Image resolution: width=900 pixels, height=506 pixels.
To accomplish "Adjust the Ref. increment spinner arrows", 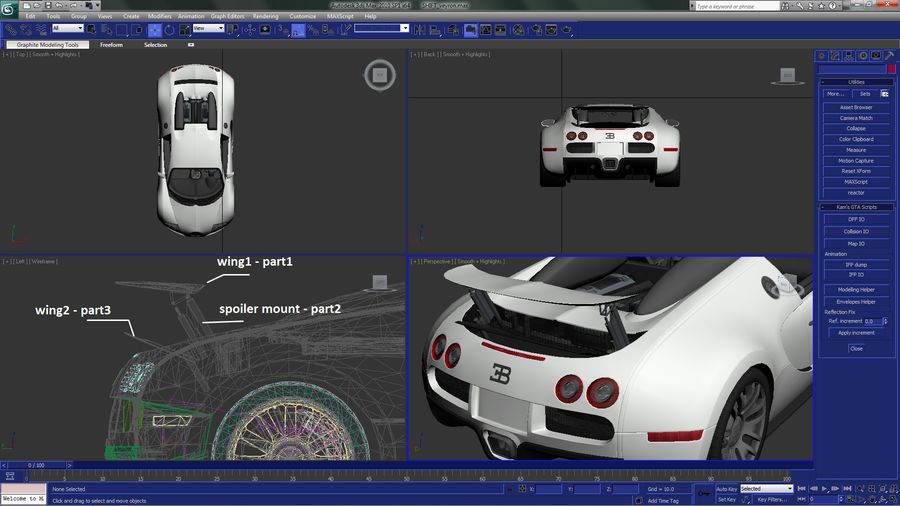I will [x=885, y=321].
